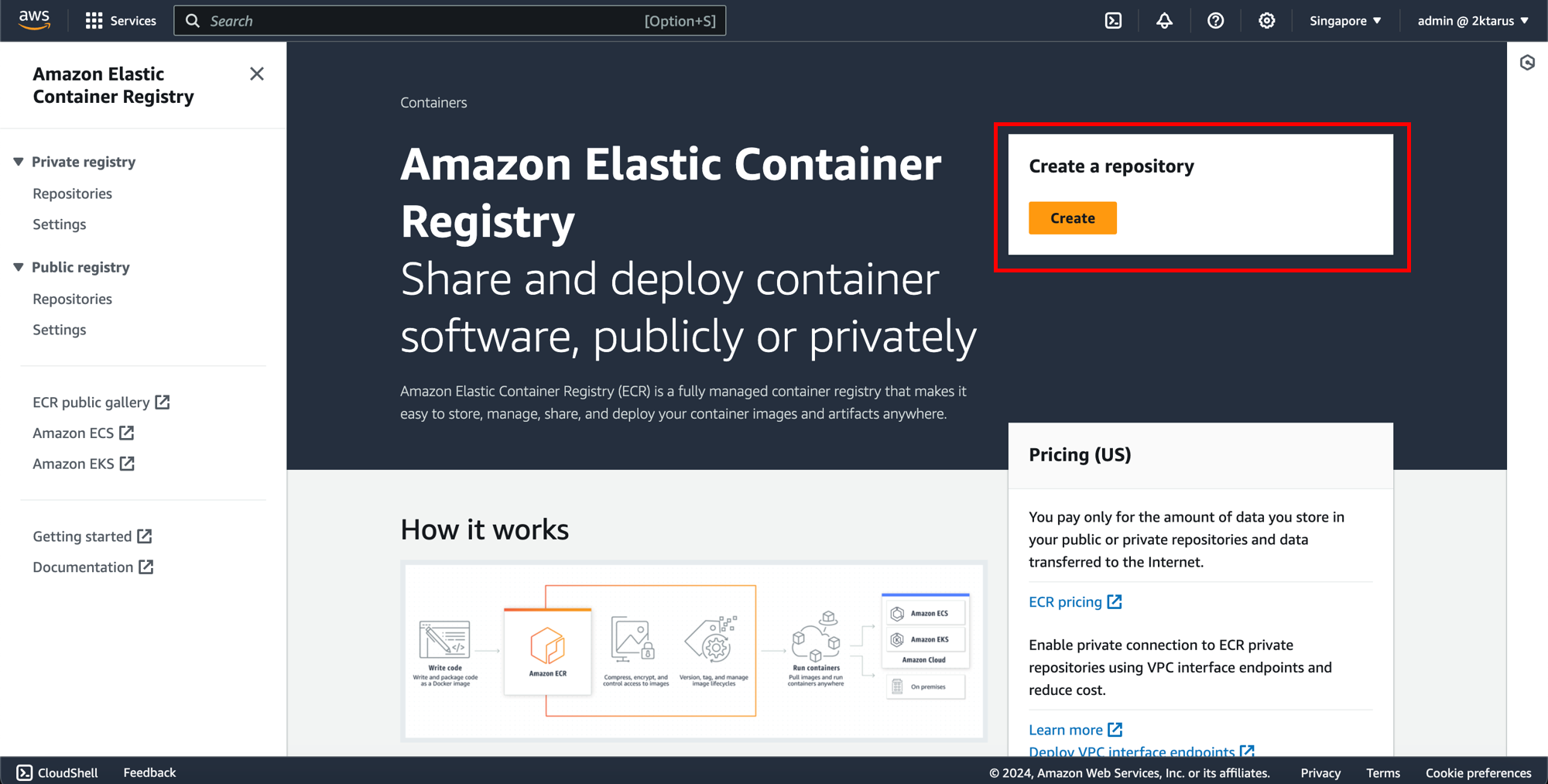Viewport: 1548px width, 784px height.
Task: Click the search magnifier icon
Action: point(193,21)
